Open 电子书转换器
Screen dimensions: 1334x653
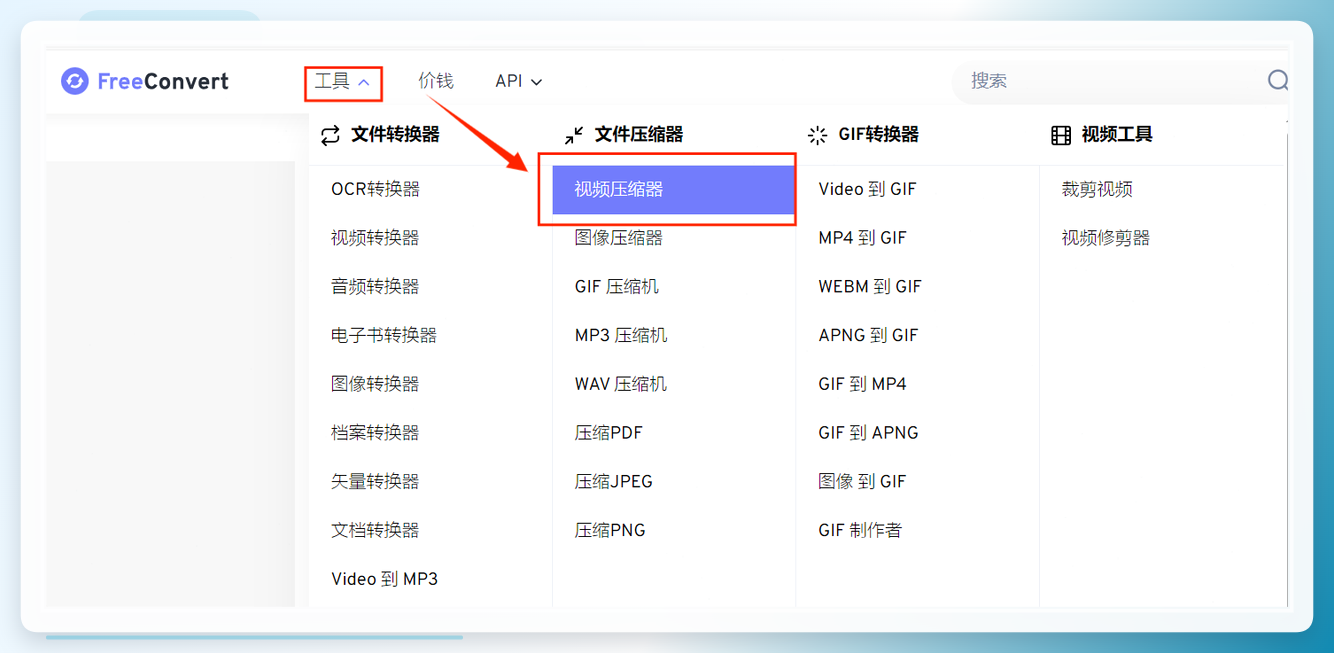coord(384,336)
